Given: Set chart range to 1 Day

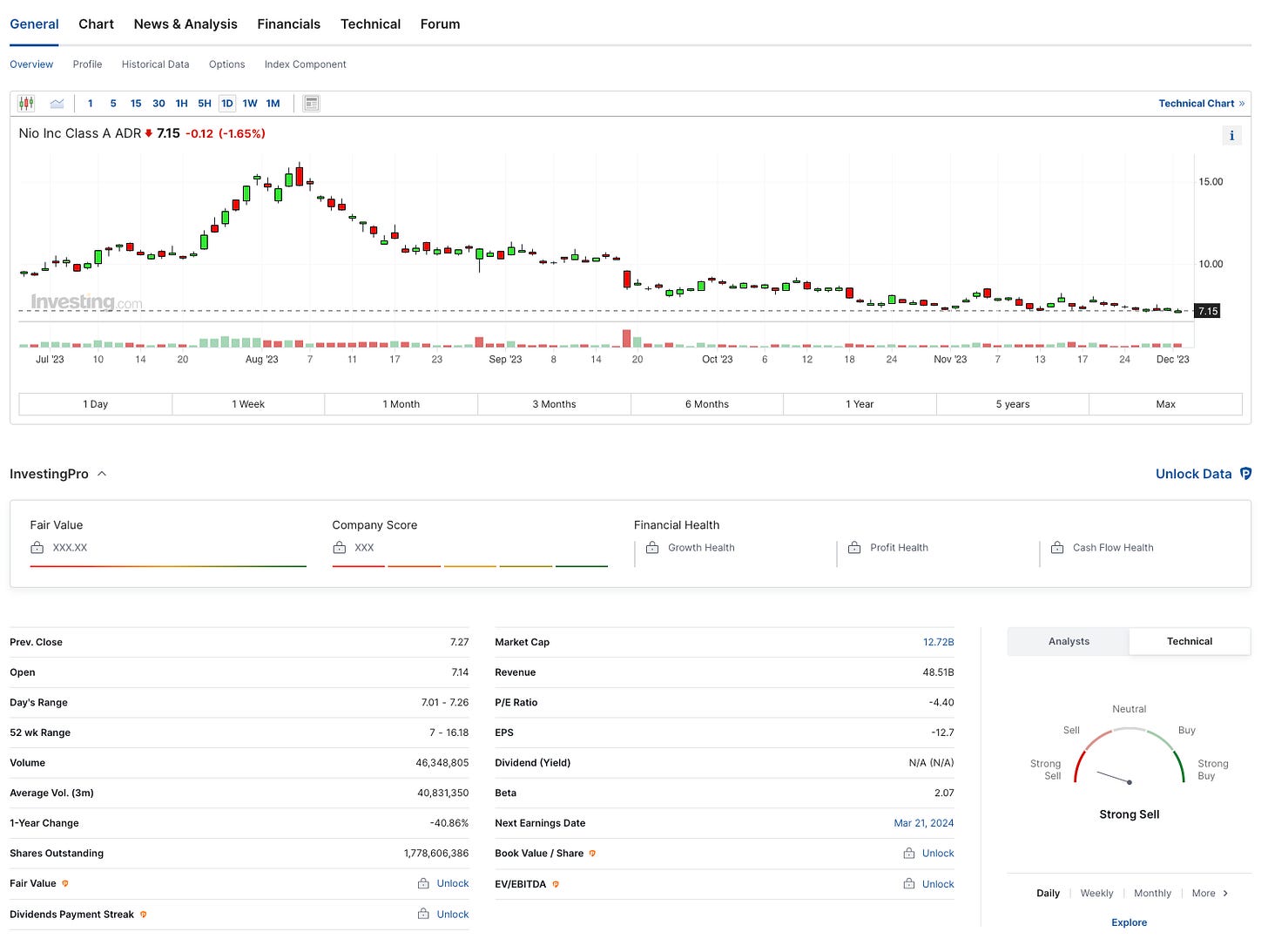Looking at the screenshot, I should pyautogui.click(x=96, y=404).
